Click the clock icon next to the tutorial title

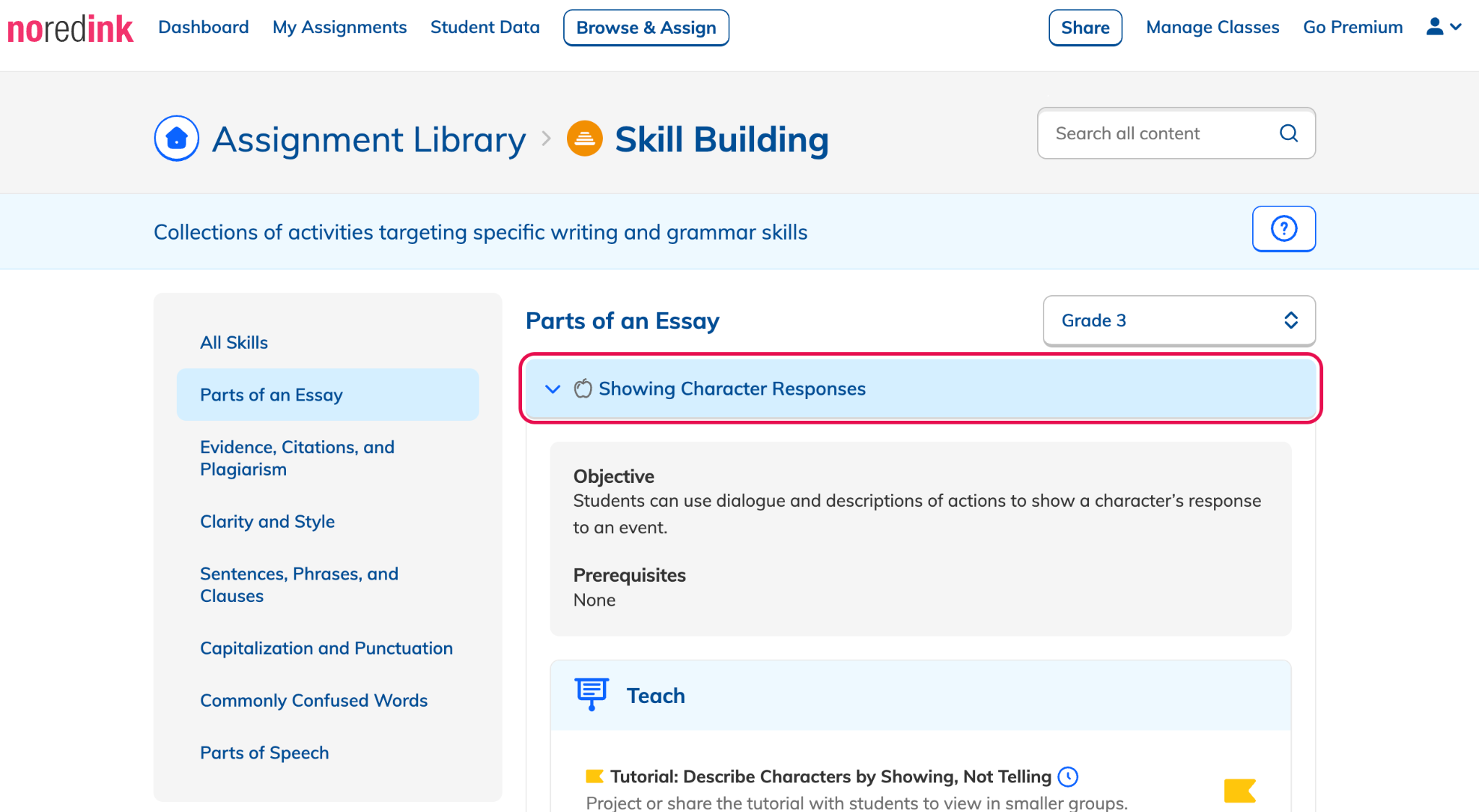1067,777
